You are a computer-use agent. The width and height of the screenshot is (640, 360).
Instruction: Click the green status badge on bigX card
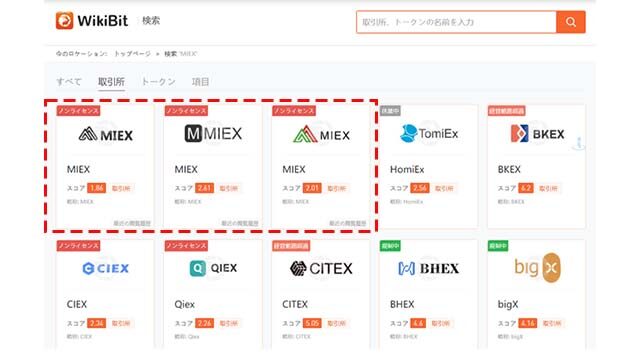(x=498, y=246)
